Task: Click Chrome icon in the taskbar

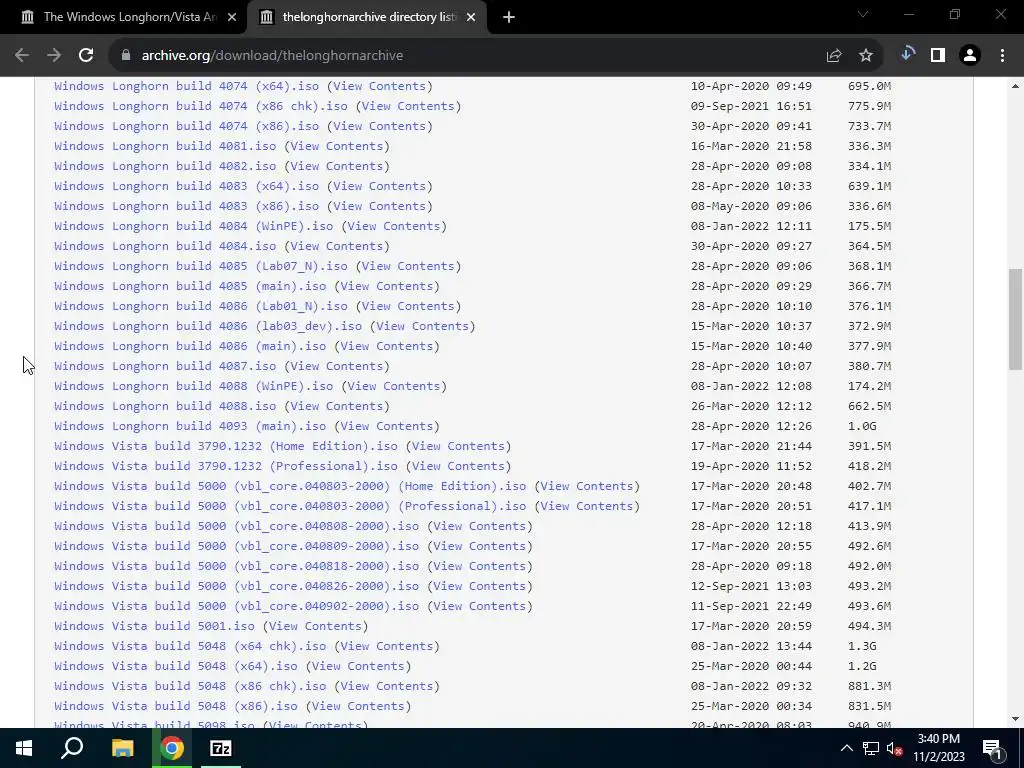Action: (172, 748)
